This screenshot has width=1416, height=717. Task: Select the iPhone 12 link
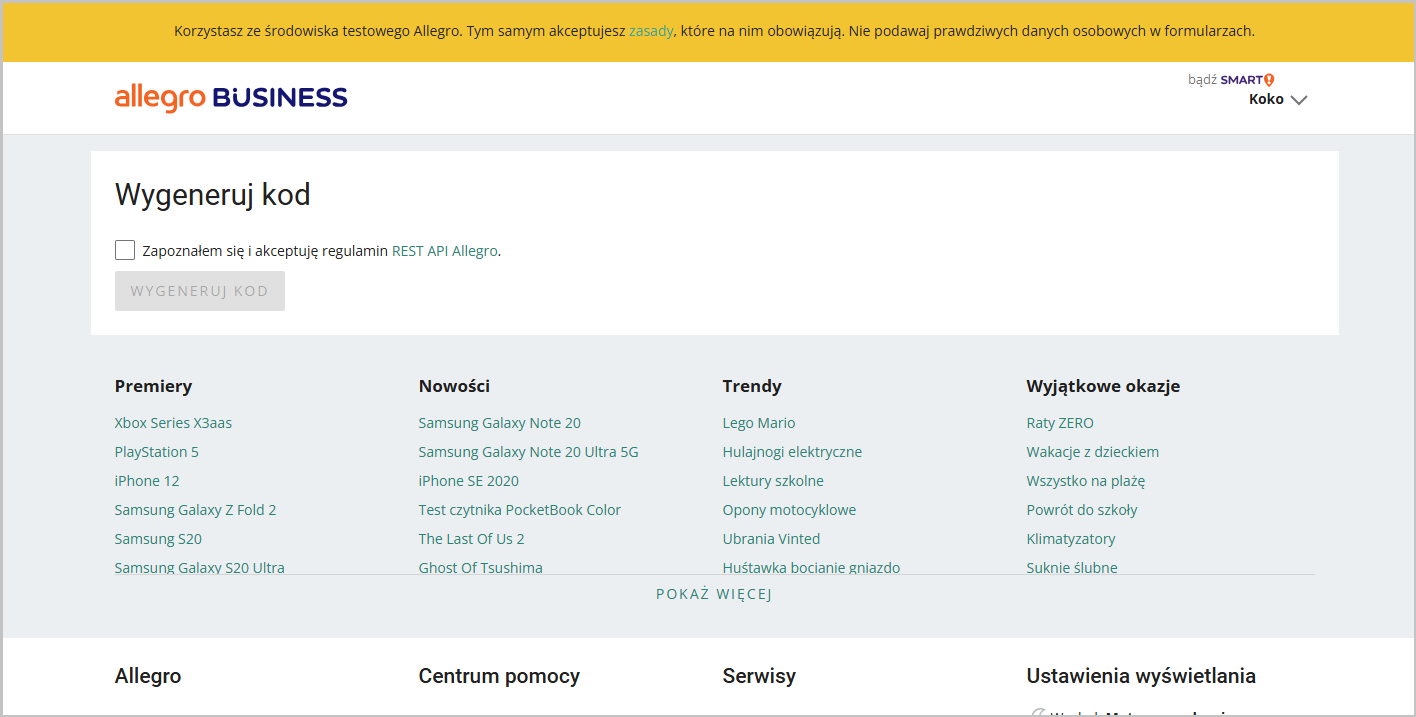pos(147,481)
